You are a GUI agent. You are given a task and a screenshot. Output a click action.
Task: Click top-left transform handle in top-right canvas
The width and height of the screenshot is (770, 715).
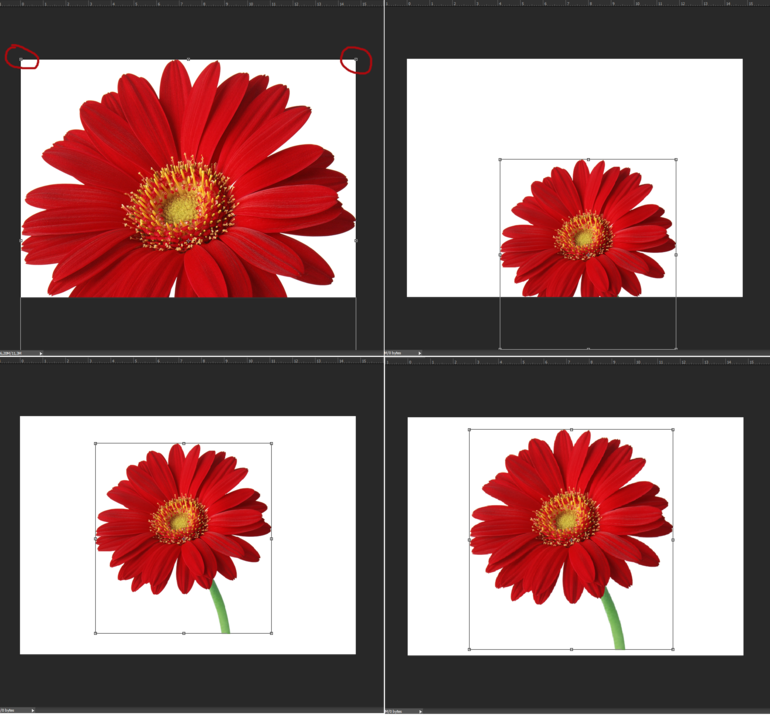(500, 159)
